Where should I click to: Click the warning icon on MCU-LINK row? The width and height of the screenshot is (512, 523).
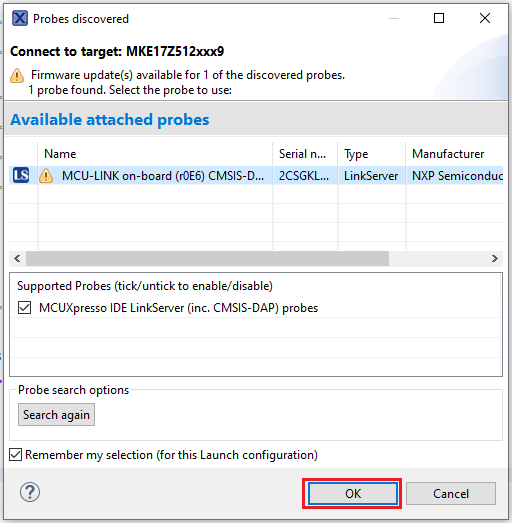pos(46,176)
